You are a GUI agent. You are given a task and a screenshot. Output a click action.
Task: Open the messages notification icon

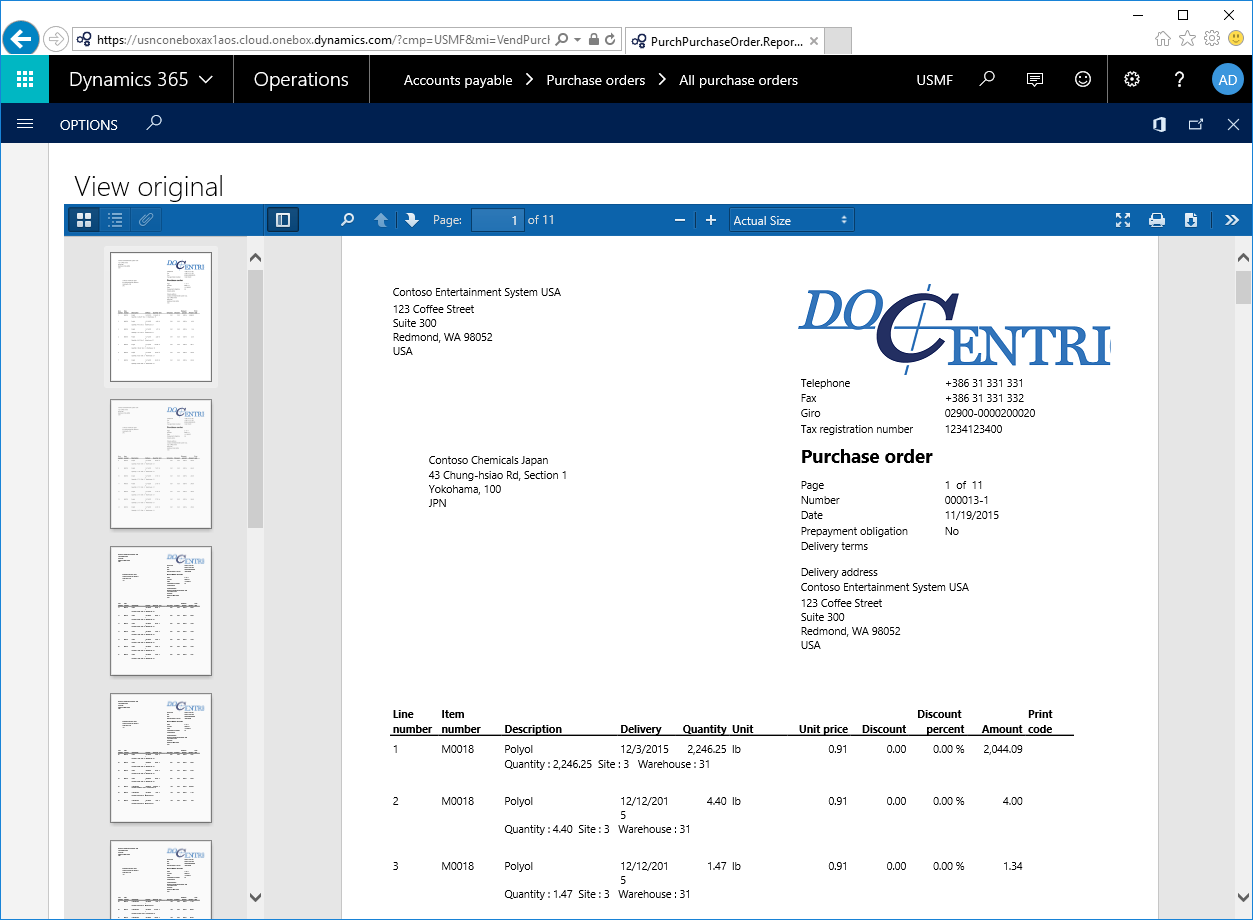pyautogui.click(x=1035, y=79)
